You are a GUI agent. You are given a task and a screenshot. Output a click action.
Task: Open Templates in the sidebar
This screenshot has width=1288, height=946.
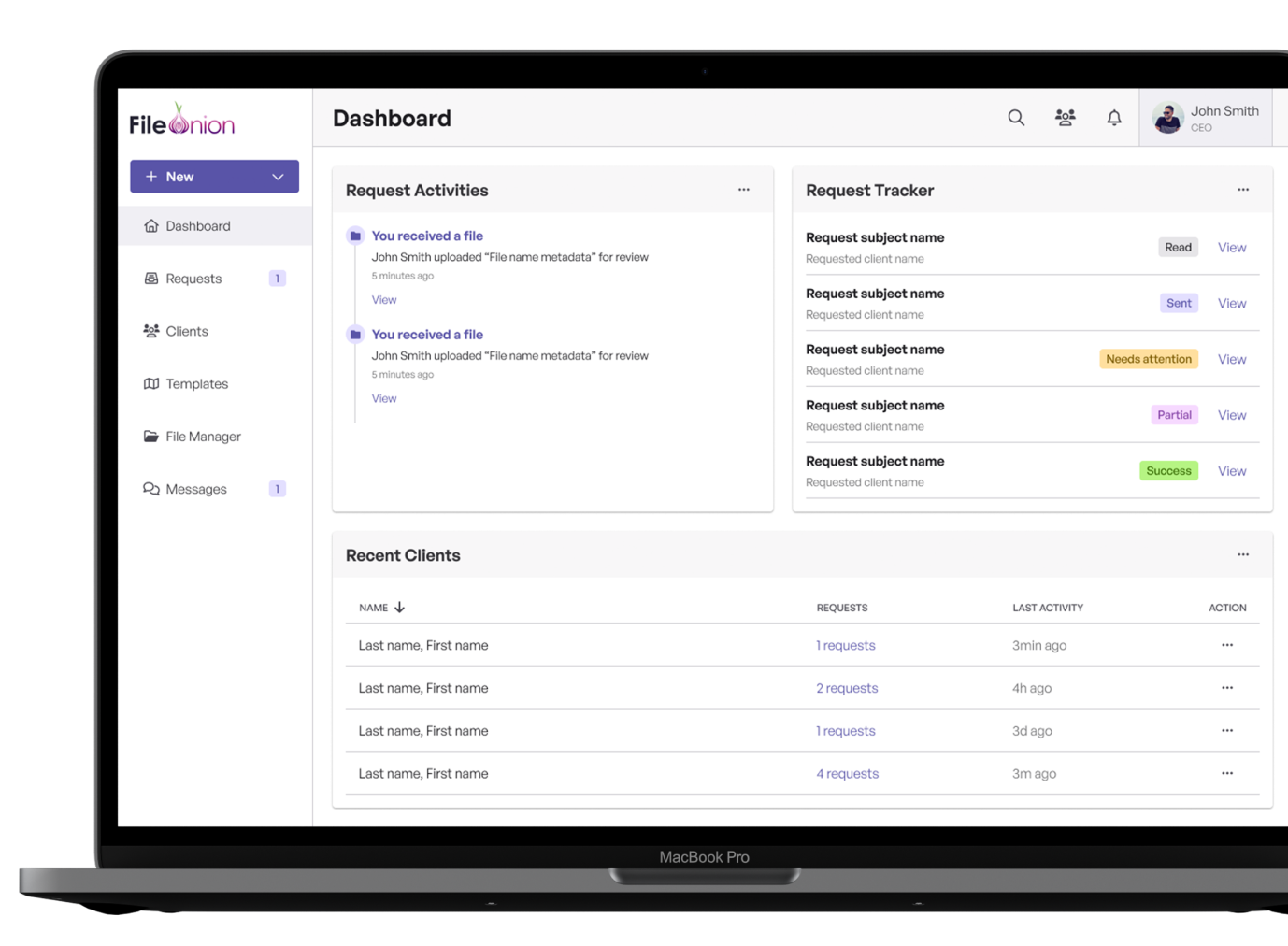pyautogui.click(x=215, y=384)
